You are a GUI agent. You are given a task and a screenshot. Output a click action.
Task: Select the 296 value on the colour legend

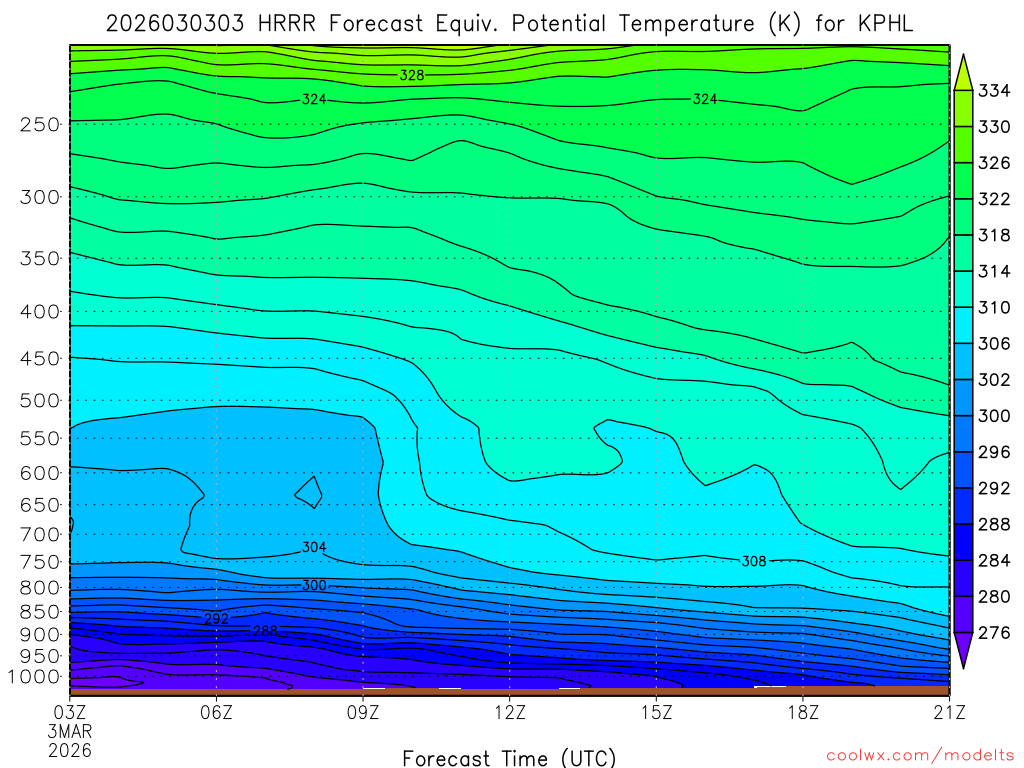pyautogui.click(x=994, y=452)
